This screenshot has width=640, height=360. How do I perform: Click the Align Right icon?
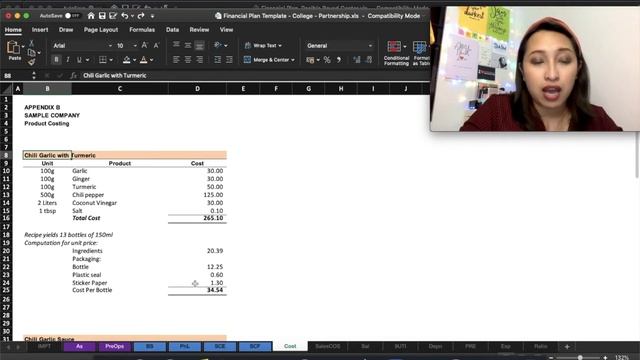199,60
